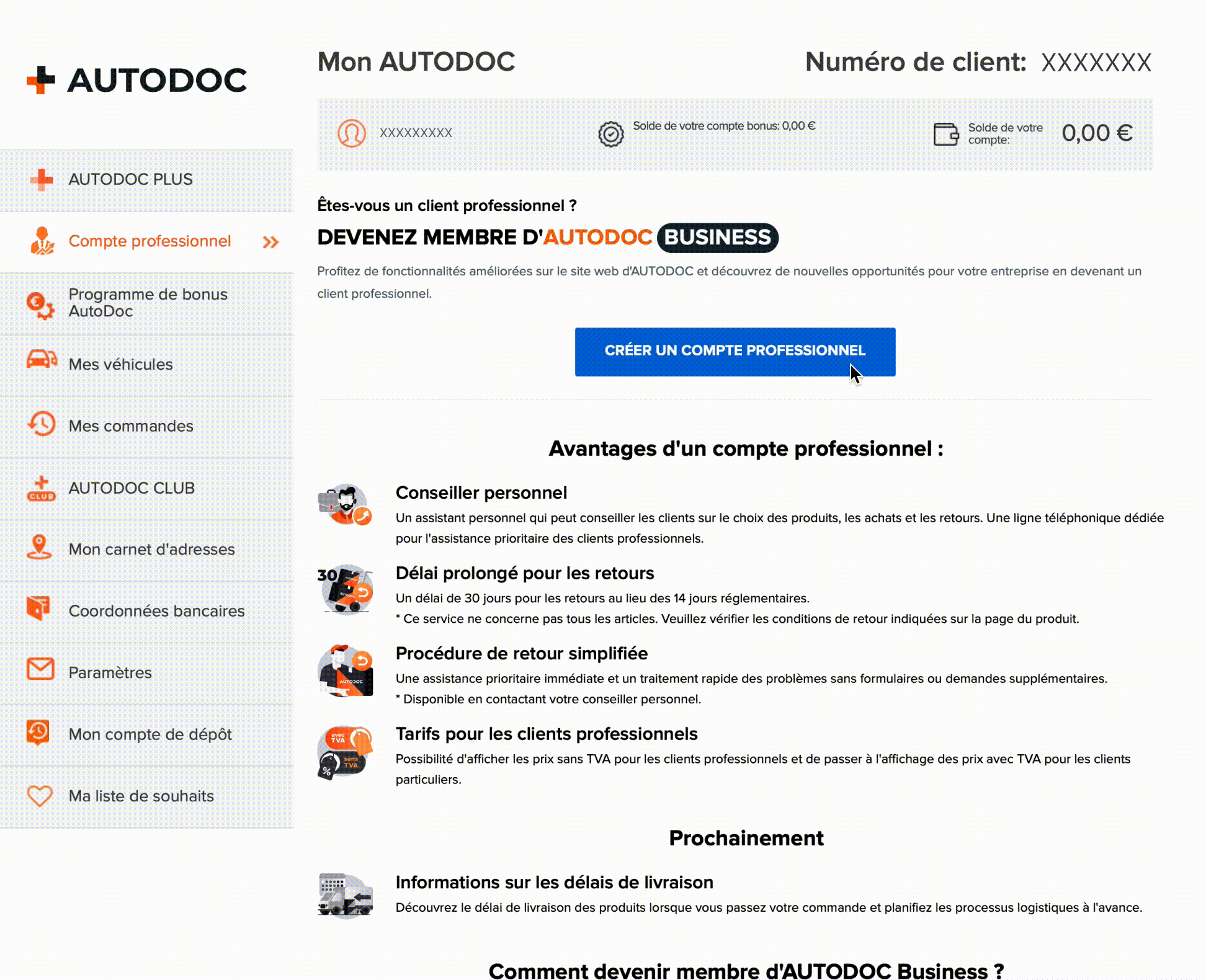
Task: Click the car icon for Mes véhicules
Action: coord(42,360)
